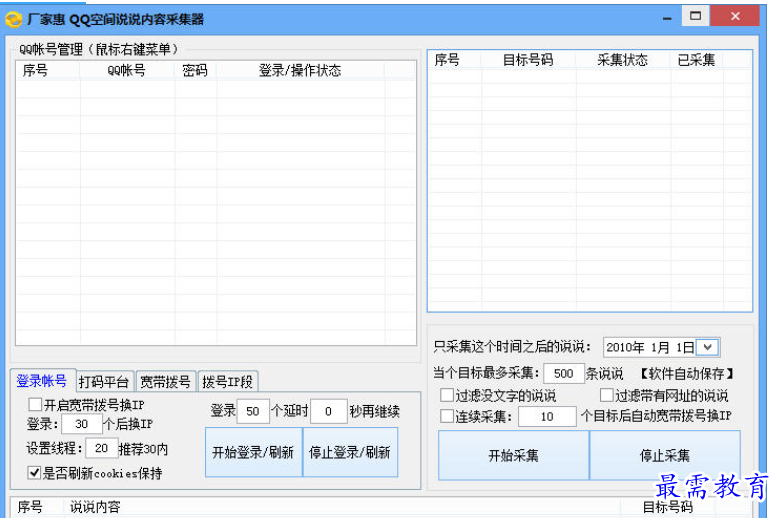Click the 已采集 column header

point(696,60)
